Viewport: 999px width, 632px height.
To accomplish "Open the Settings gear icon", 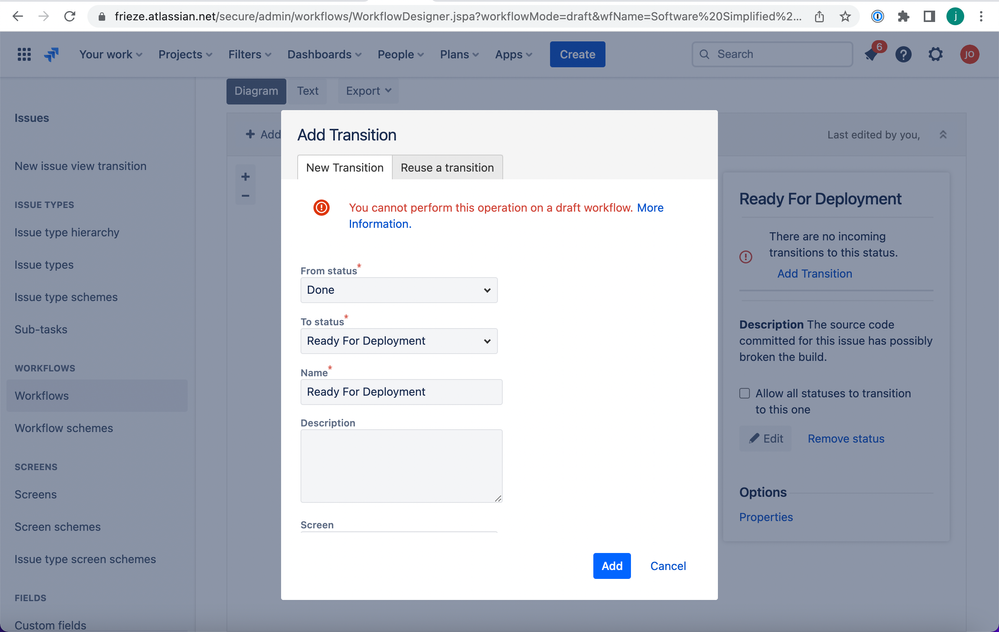I will (x=935, y=55).
